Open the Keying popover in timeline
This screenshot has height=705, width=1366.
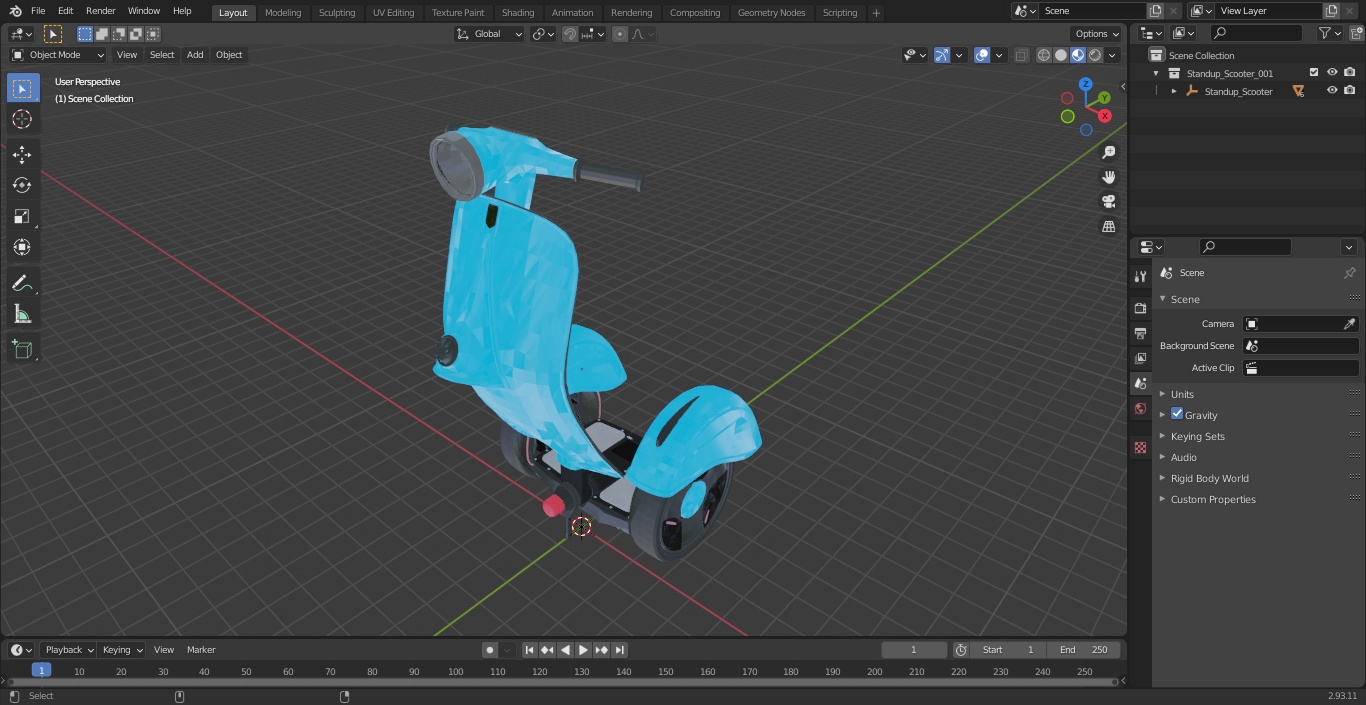(122, 650)
